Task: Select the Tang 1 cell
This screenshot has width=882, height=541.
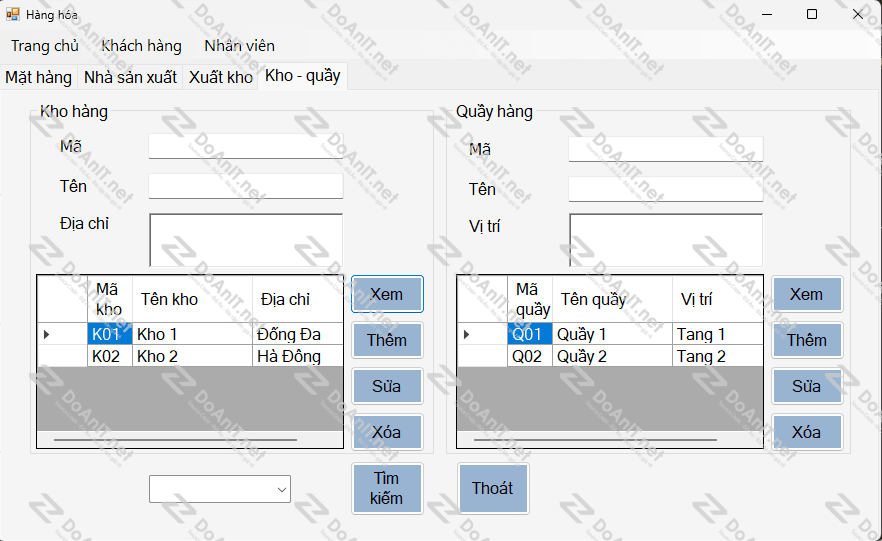Action: point(718,334)
